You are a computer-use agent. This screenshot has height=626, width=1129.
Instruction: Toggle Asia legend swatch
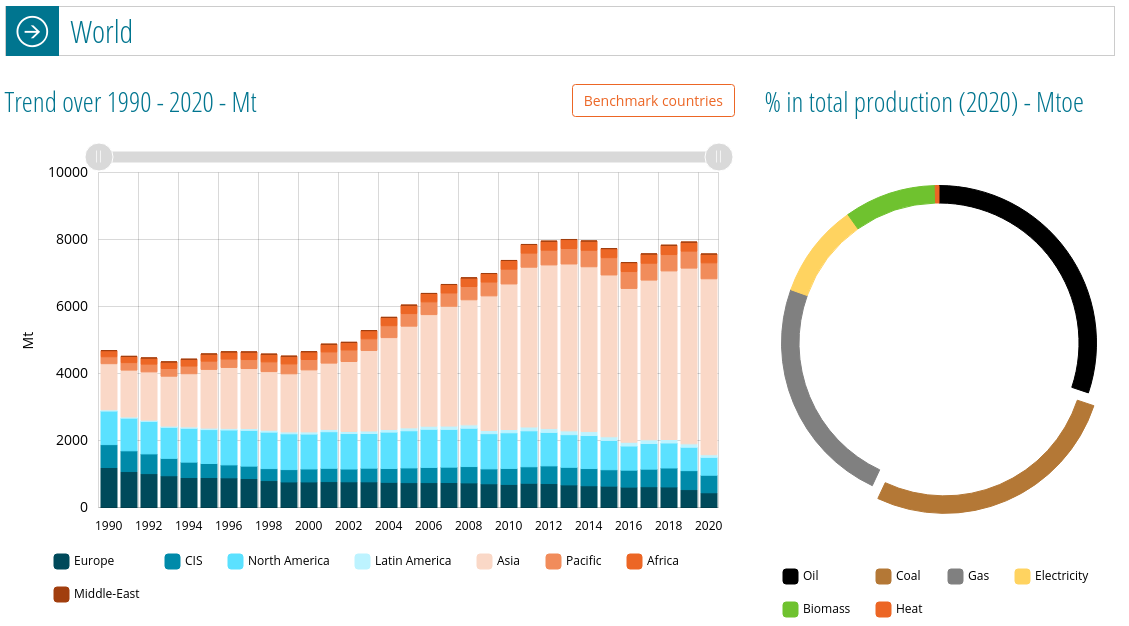click(485, 561)
